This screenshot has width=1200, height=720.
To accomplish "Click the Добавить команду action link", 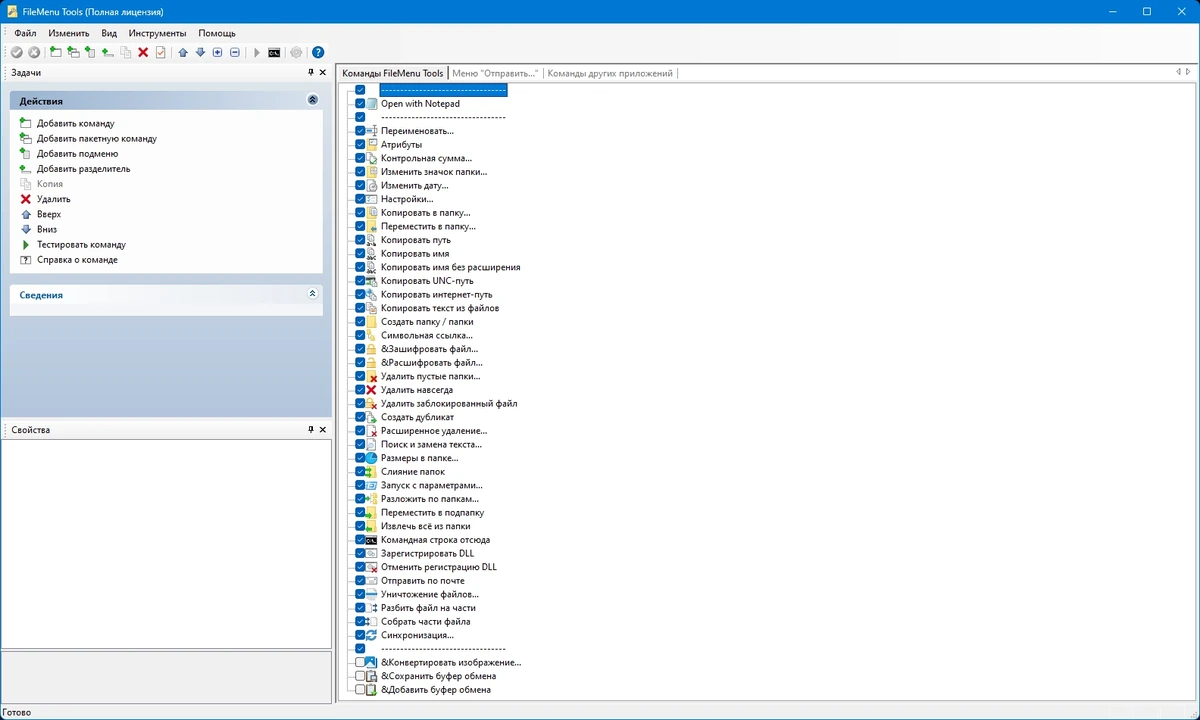I will pos(76,124).
